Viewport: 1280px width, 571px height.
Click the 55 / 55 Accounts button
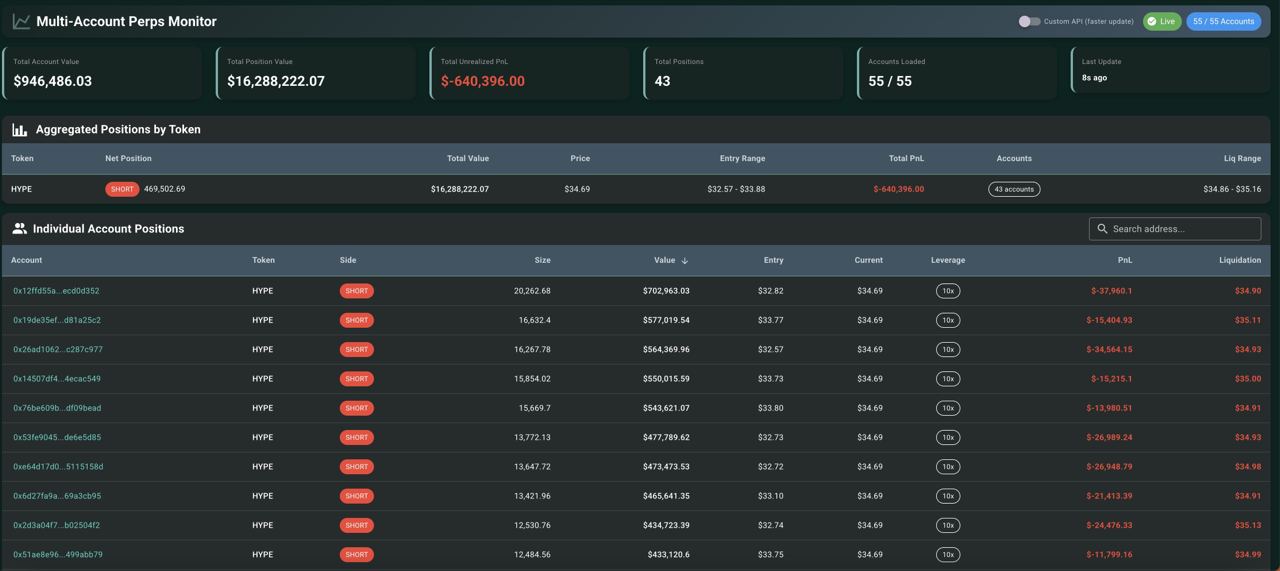[1223, 21]
